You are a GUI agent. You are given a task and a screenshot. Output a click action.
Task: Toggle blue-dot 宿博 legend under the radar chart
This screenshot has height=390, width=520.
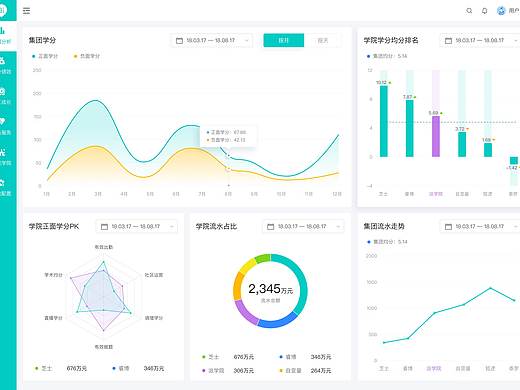click(x=121, y=369)
